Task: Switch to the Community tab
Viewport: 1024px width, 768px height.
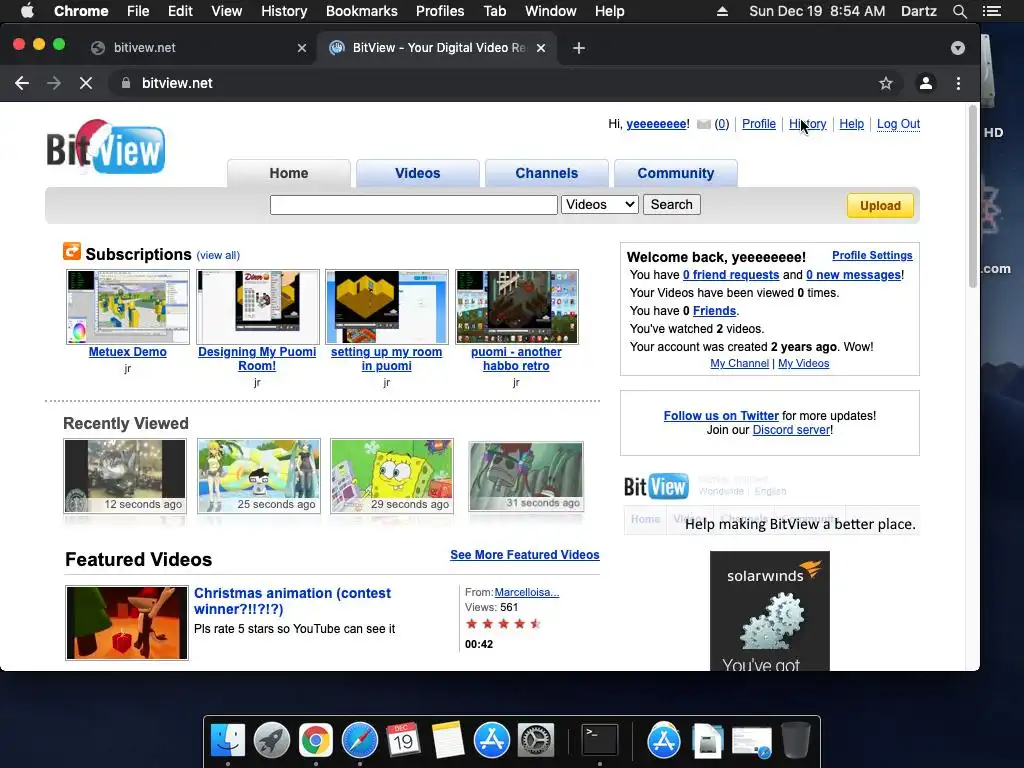Action: click(x=676, y=173)
